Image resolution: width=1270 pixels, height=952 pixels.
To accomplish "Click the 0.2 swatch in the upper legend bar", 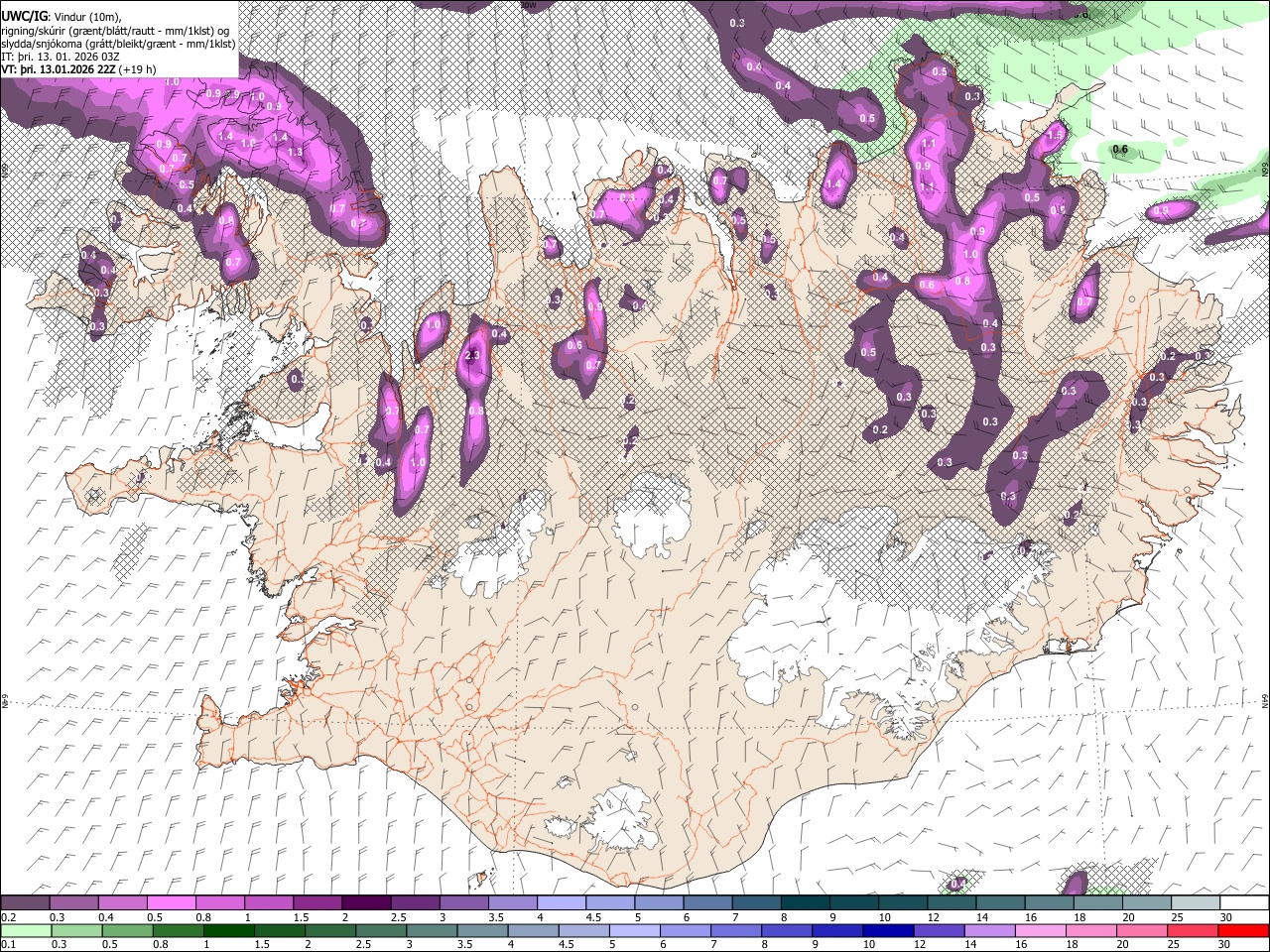I will pyautogui.click(x=25, y=903).
